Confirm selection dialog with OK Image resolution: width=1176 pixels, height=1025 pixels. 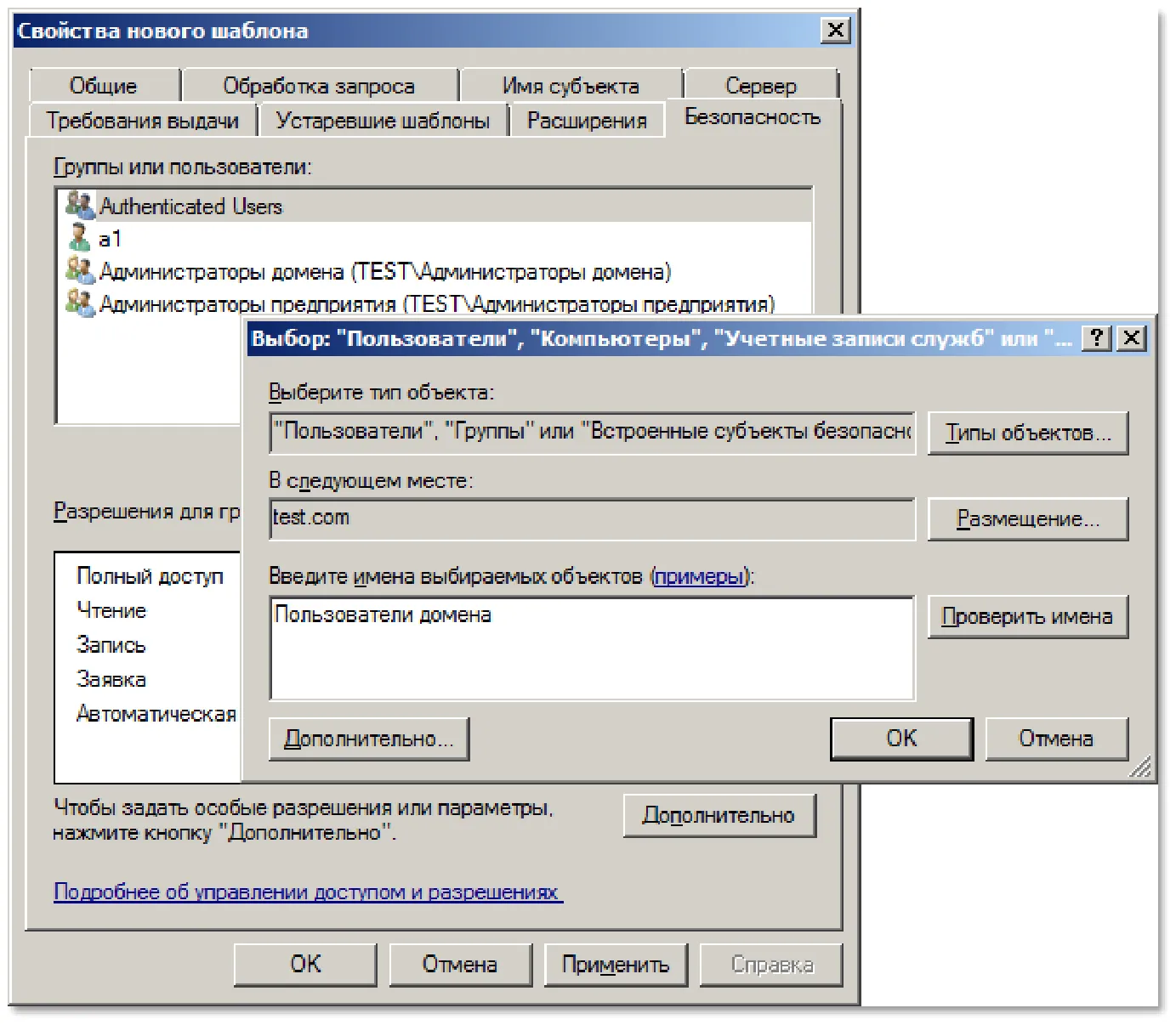click(901, 739)
